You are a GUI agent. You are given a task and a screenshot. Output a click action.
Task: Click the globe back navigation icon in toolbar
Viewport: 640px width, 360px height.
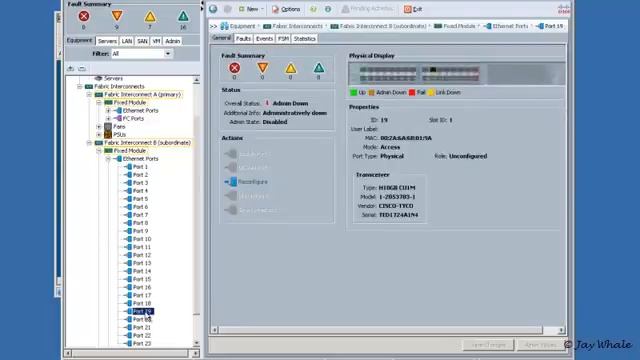pyautogui.click(x=213, y=9)
